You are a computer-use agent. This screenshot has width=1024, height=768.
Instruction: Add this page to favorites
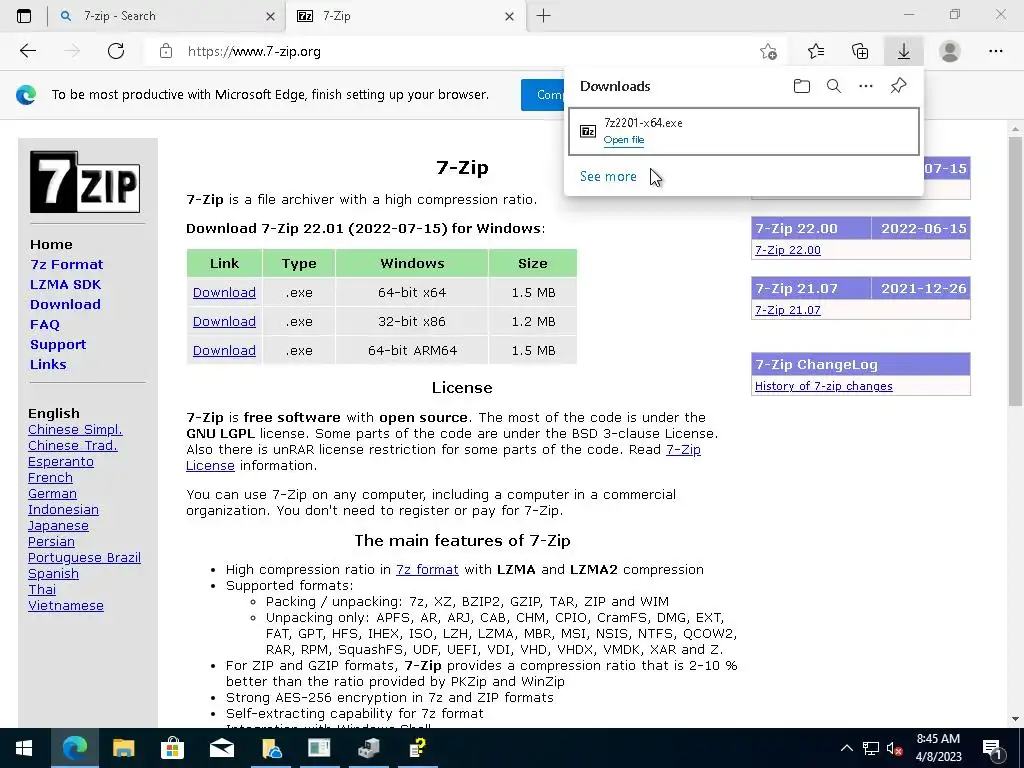coord(769,51)
